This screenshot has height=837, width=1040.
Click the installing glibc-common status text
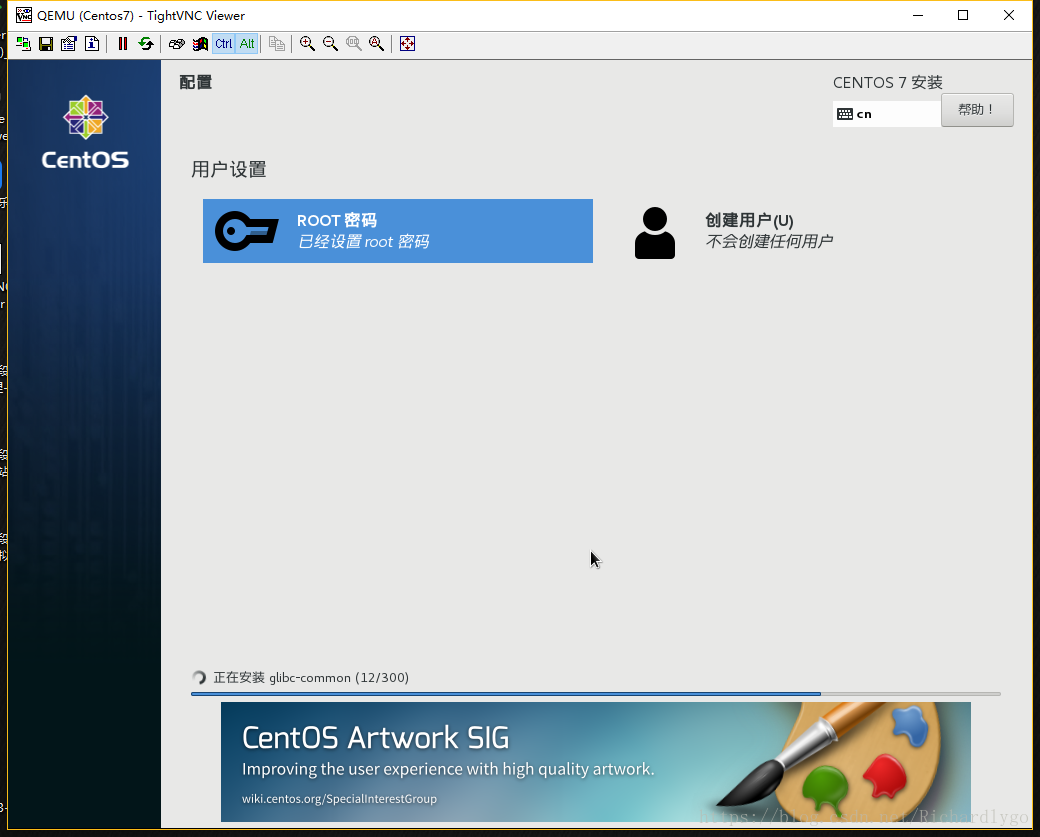pyautogui.click(x=311, y=678)
